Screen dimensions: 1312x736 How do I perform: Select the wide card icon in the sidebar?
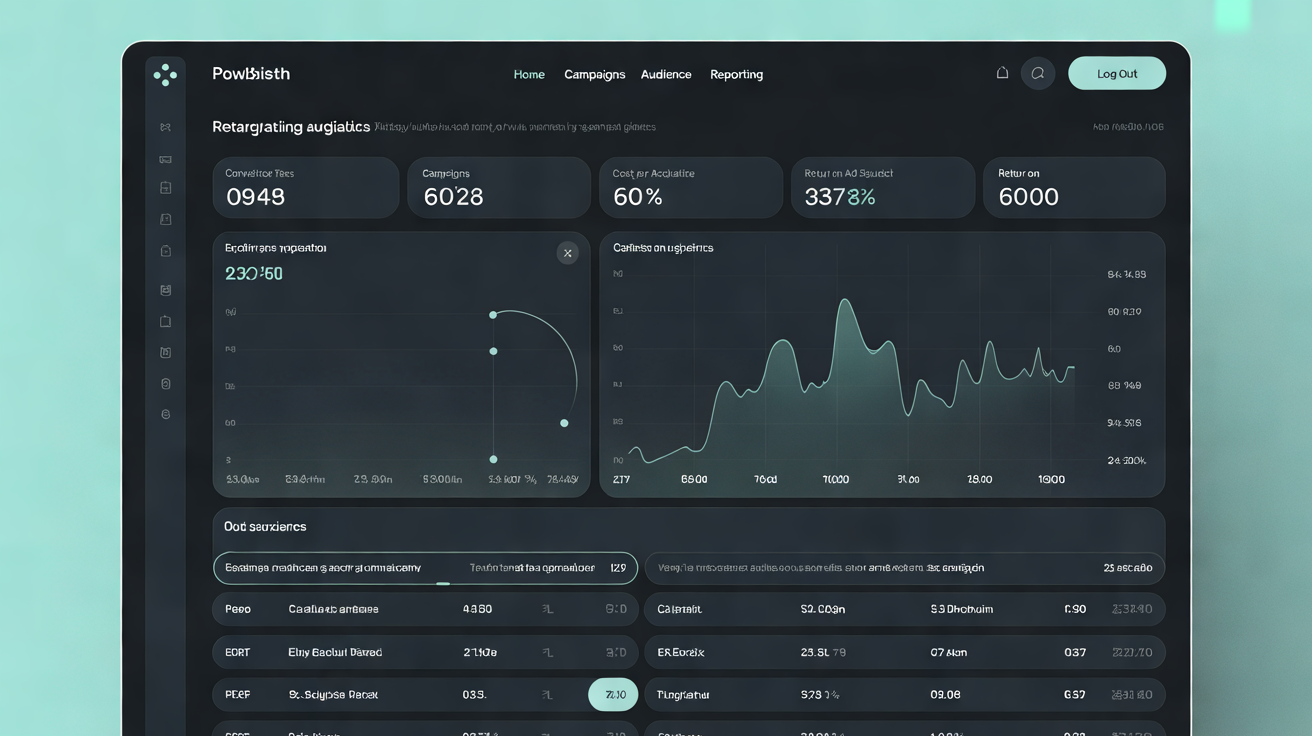point(166,159)
